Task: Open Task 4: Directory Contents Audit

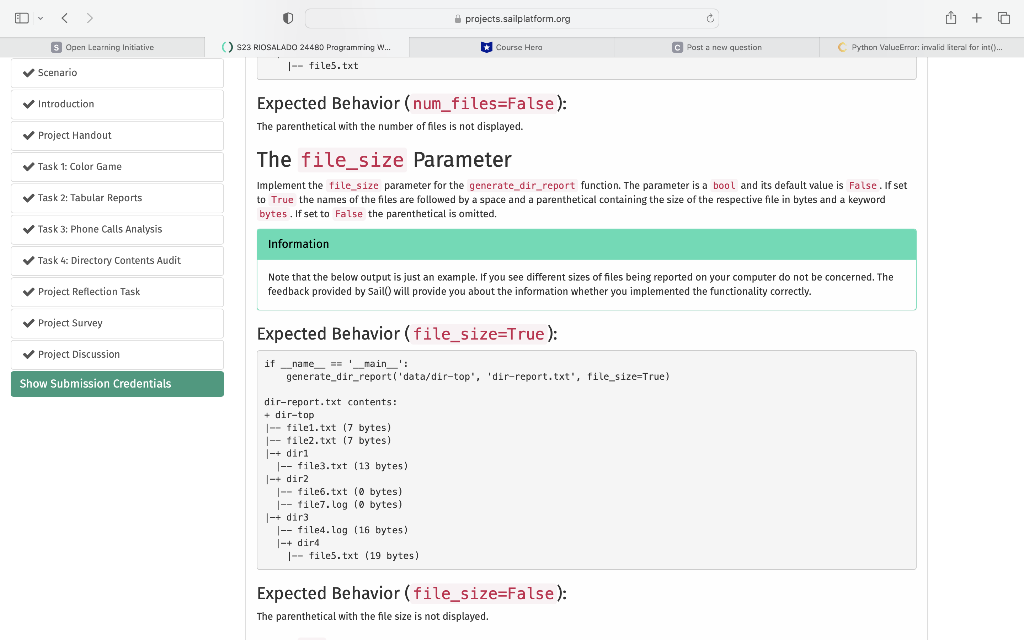Action: pyautogui.click(x=118, y=261)
